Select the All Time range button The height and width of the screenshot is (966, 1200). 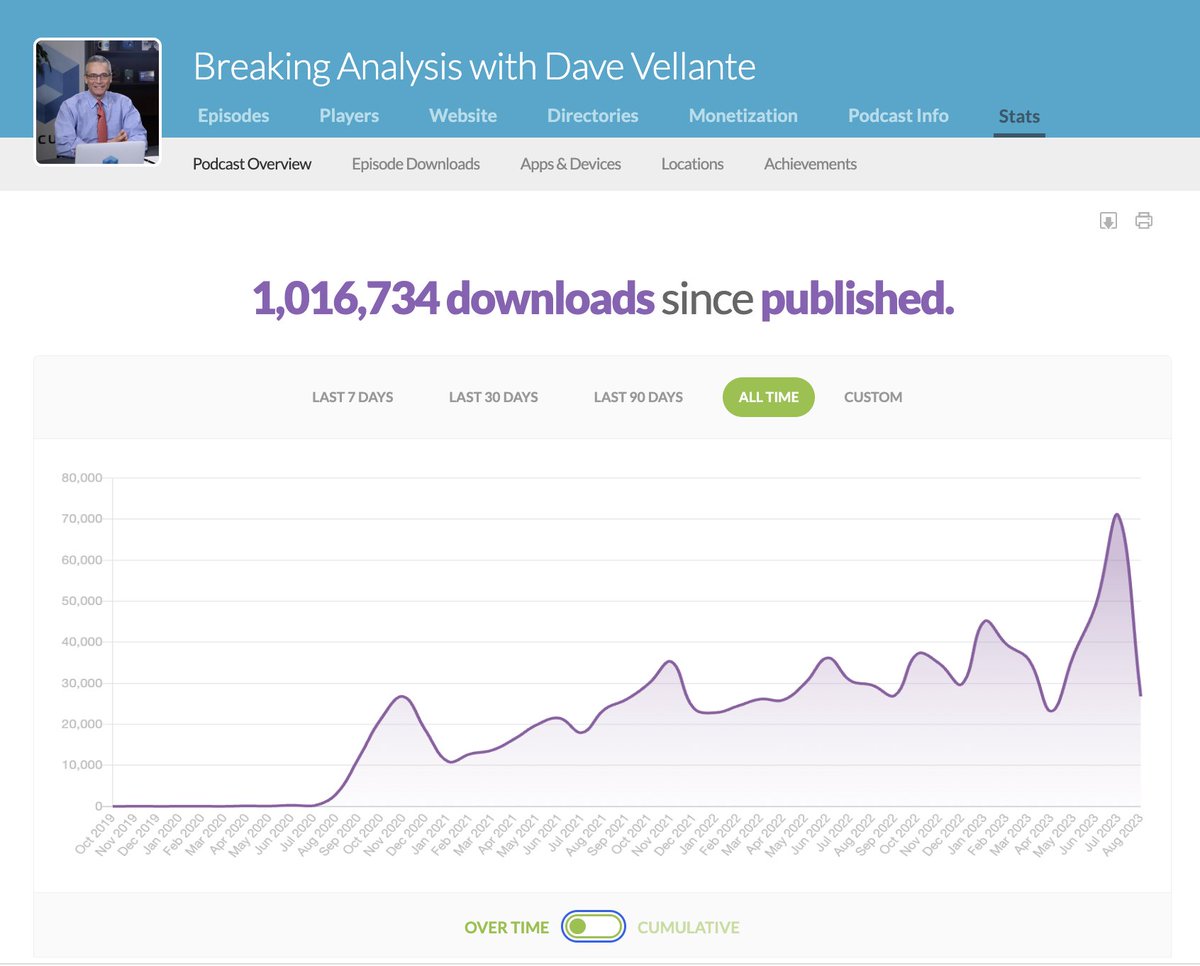(768, 397)
